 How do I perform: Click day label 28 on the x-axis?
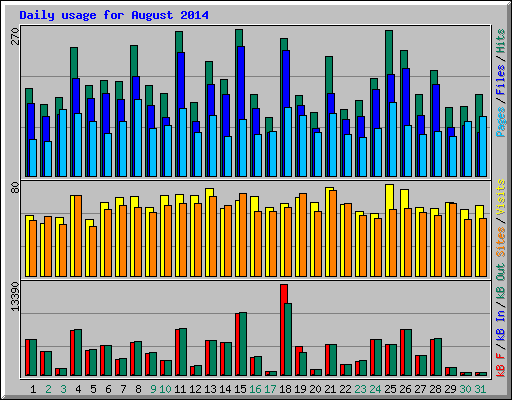click(435, 389)
